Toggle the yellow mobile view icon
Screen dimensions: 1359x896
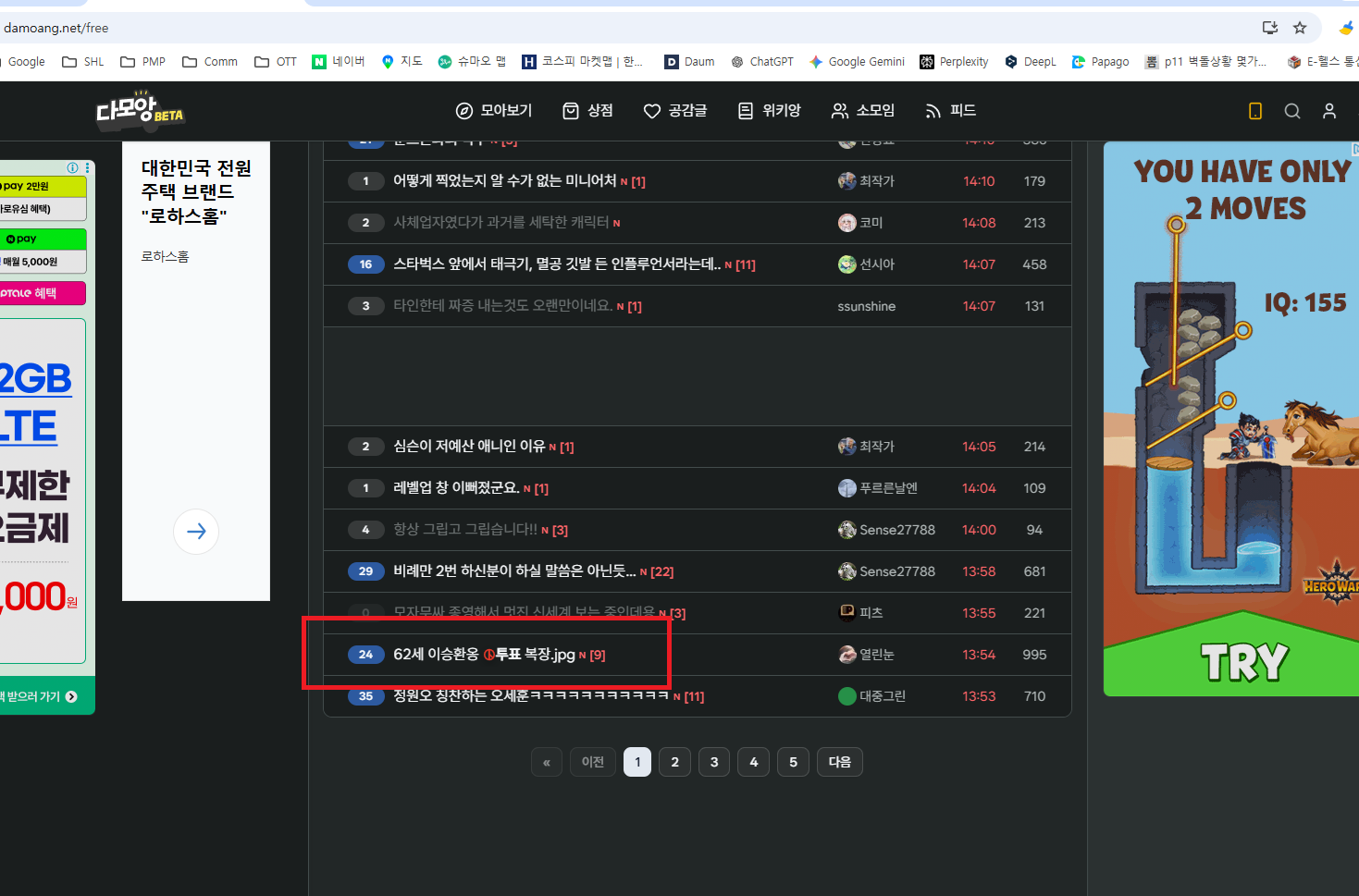(x=1255, y=111)
